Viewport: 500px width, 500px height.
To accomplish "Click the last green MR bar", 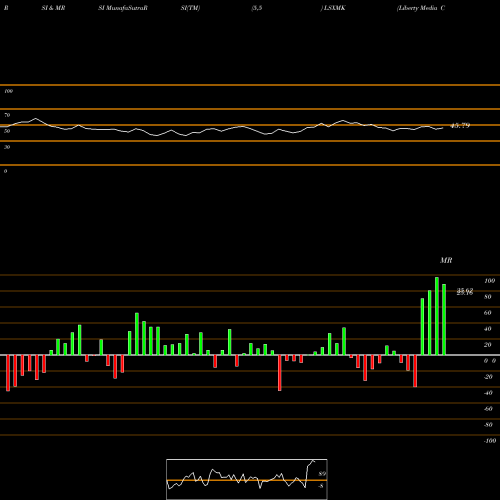I will pos(444,319).
